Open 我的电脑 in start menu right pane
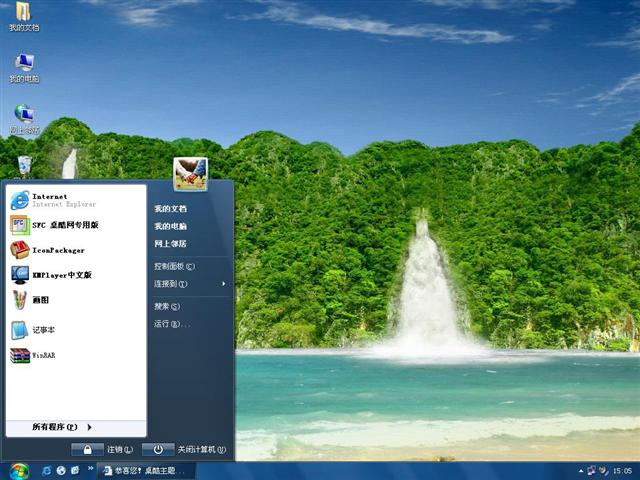Image resolution: width=640 pixels, height=480 pixels. coord(170,226)
